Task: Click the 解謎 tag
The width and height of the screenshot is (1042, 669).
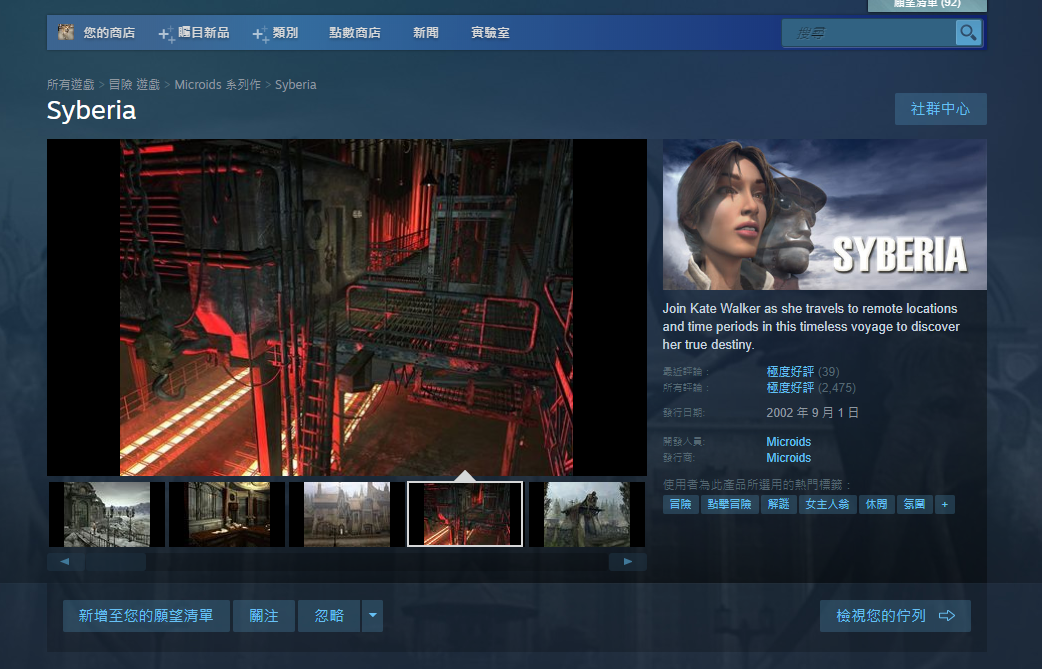Action: click(x=779, y=504)
